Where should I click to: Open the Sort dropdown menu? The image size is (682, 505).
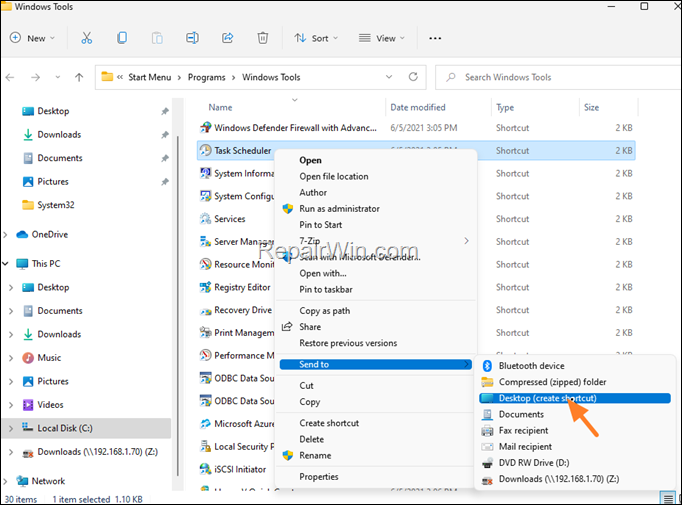point(316,38)
